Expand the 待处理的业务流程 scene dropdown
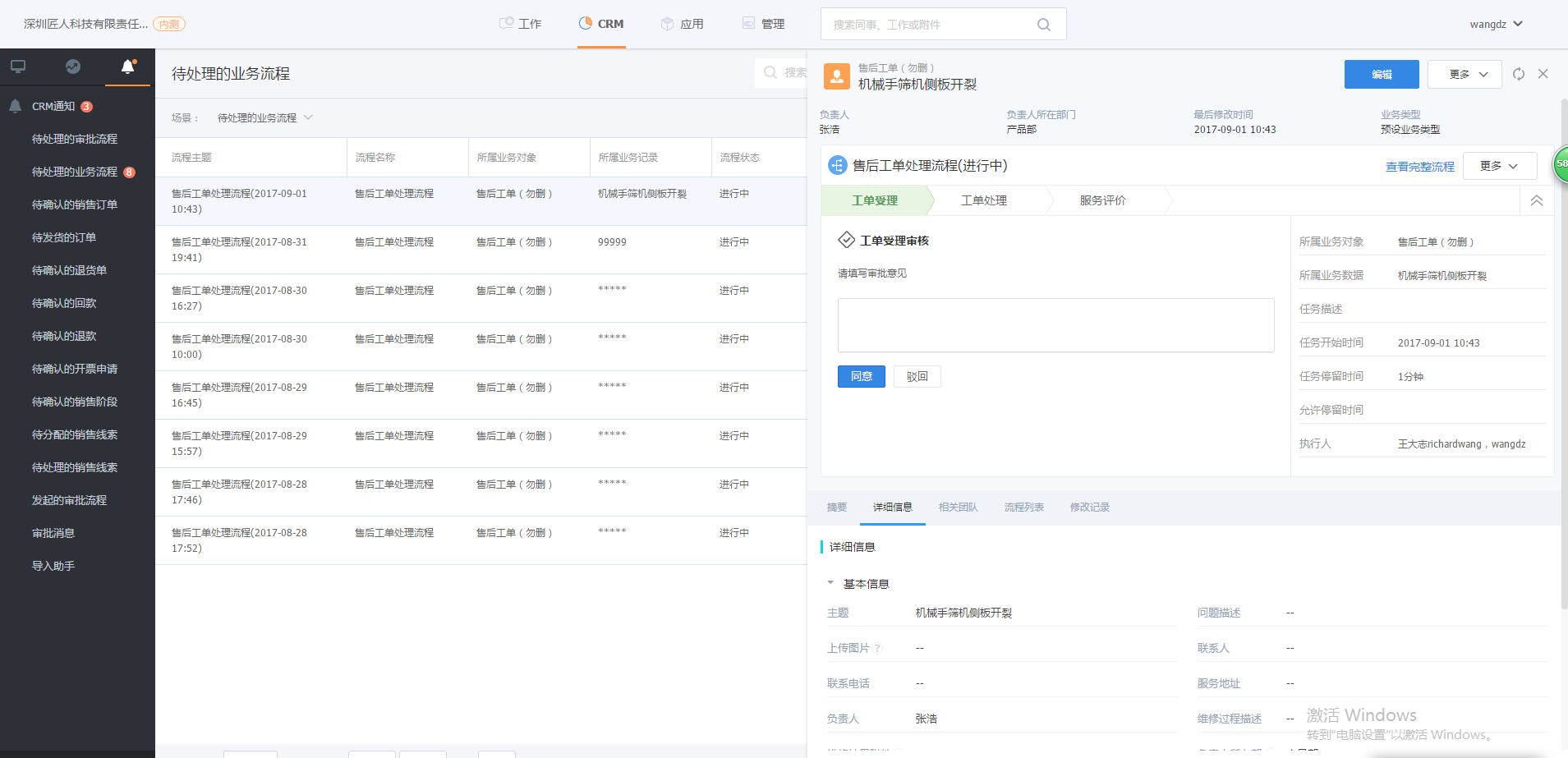 [309, 117]
